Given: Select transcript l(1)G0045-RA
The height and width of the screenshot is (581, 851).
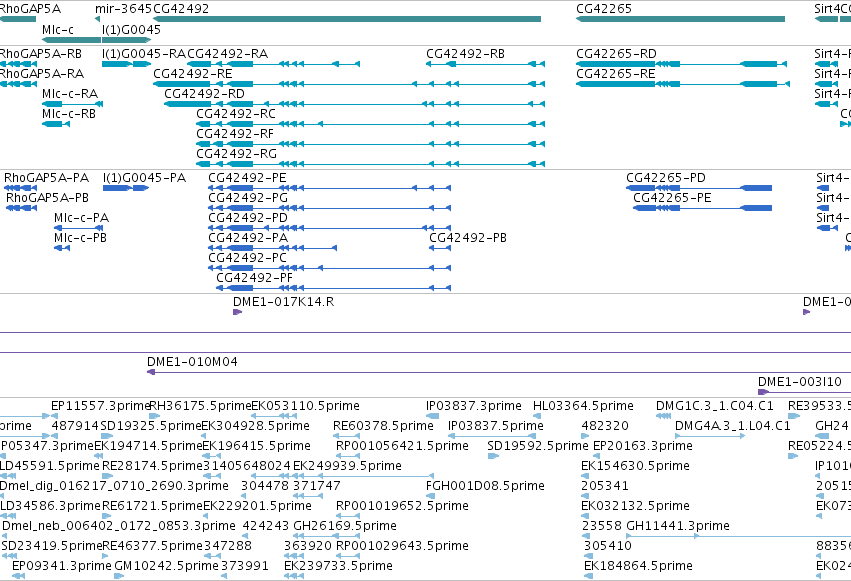Looking at the screenshot, I should (x=126, y=64).
